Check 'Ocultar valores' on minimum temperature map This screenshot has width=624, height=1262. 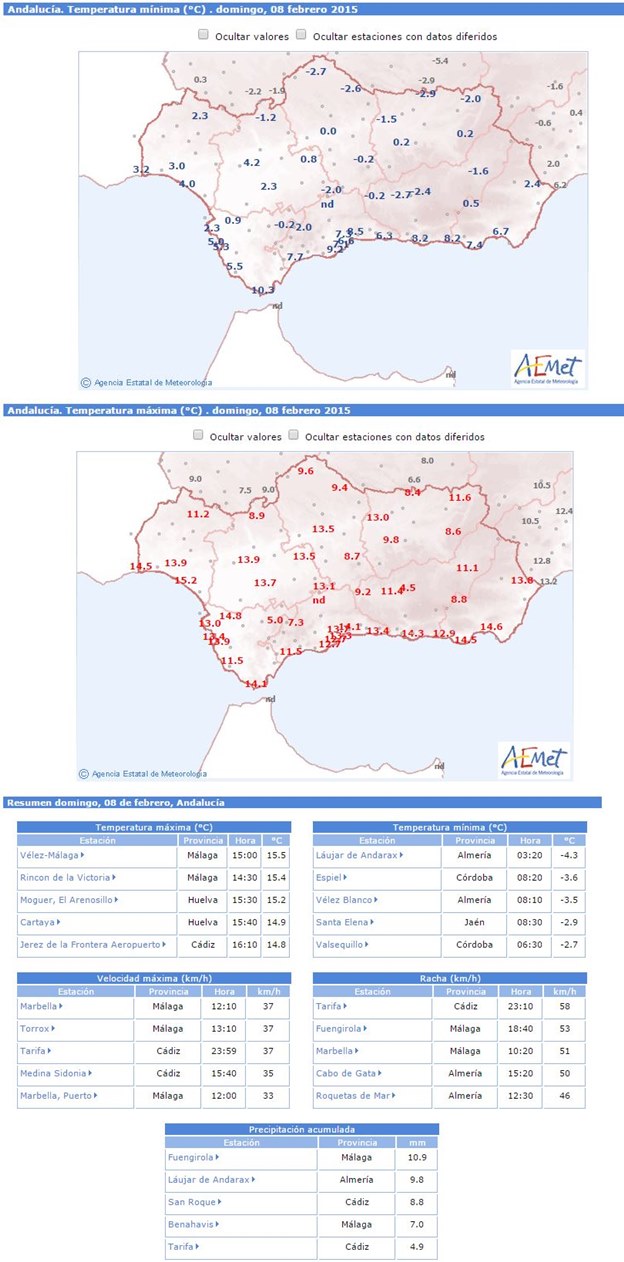[x=204, y=35]
